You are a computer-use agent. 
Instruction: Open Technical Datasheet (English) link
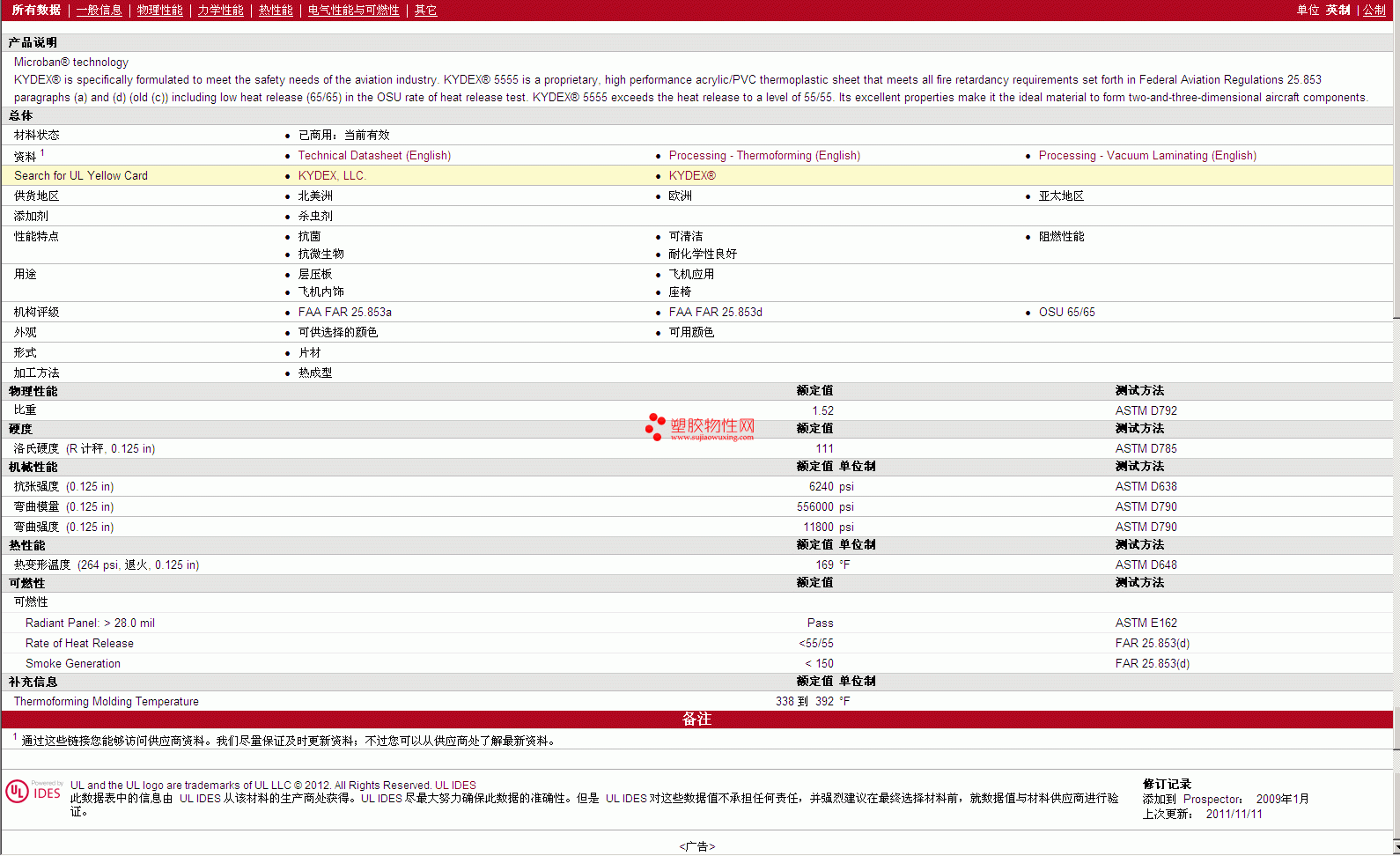(374, 155)
